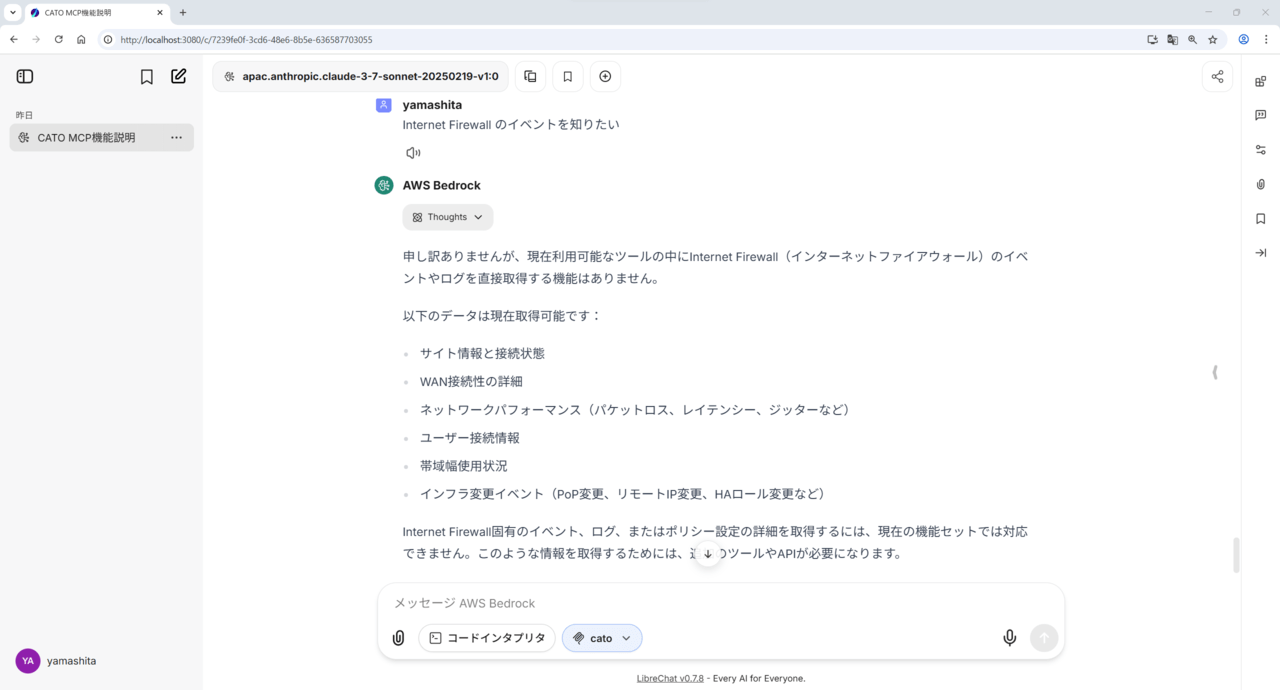1280x690 pixels.
Task: Collapse the left chat sidebar
Action: (25, 77)
